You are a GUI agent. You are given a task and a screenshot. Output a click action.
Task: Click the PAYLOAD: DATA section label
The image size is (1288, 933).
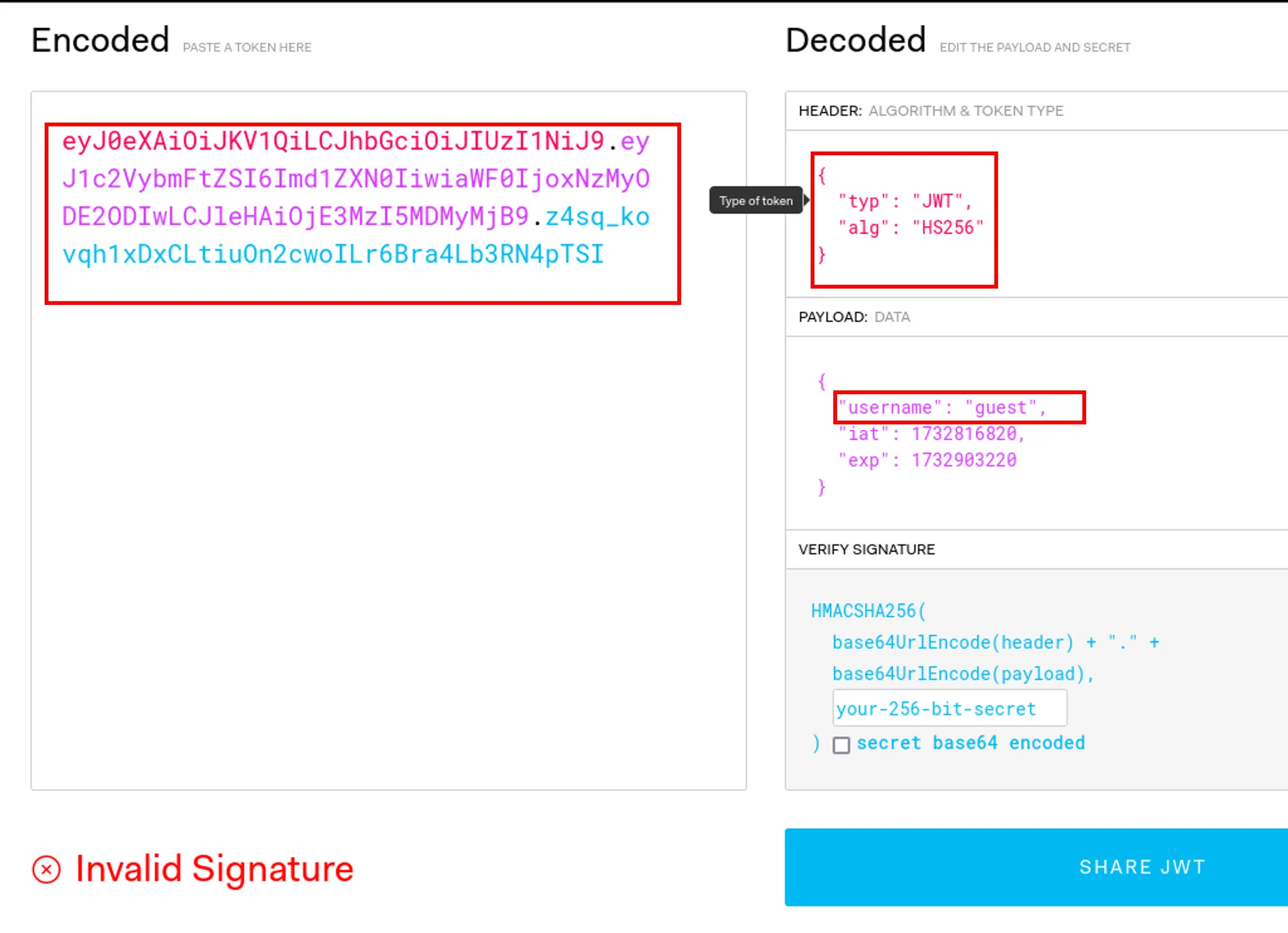coord(854,317)
